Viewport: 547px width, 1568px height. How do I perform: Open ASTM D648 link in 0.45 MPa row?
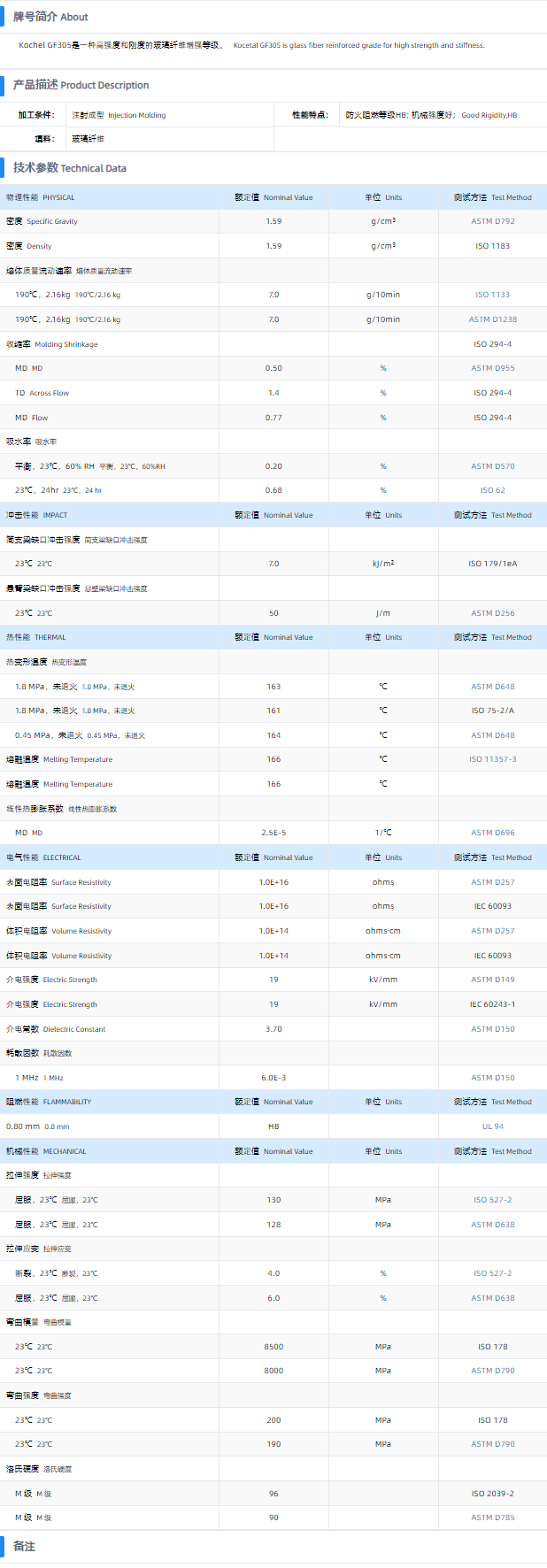(492, 735)
